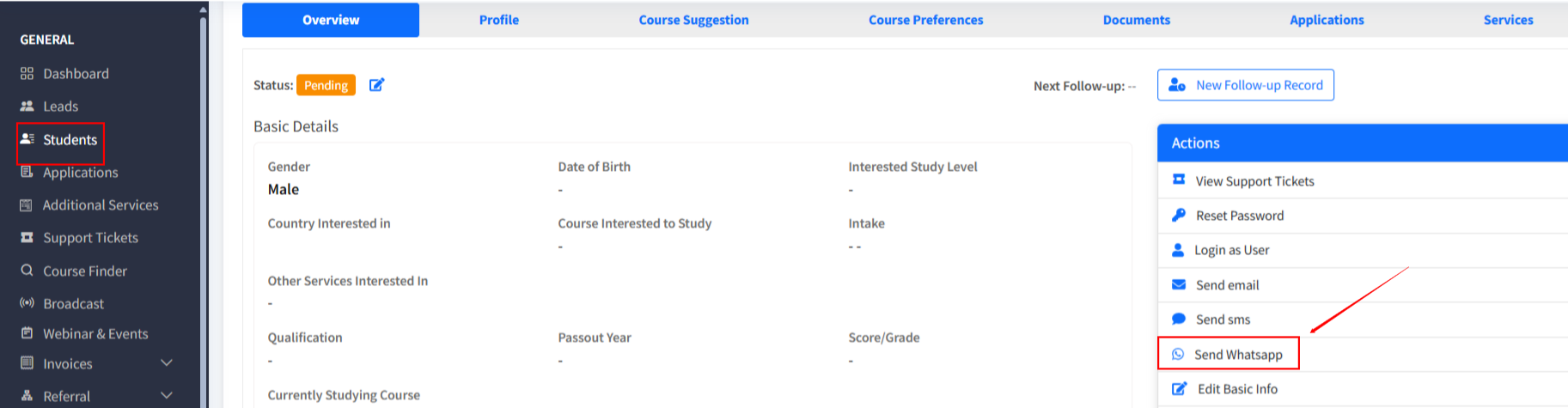Click the Reset Password key icon
The image size is (1568, 408).
pyautogui.click(x=1179, y=216)
